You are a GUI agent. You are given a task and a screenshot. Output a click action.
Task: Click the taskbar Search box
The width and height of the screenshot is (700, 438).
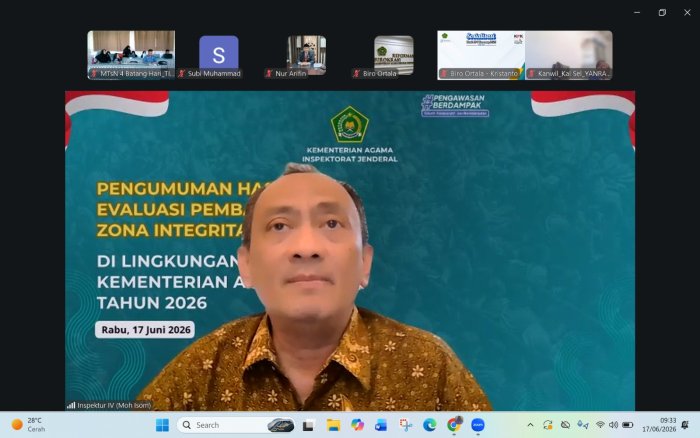[236, 425]
